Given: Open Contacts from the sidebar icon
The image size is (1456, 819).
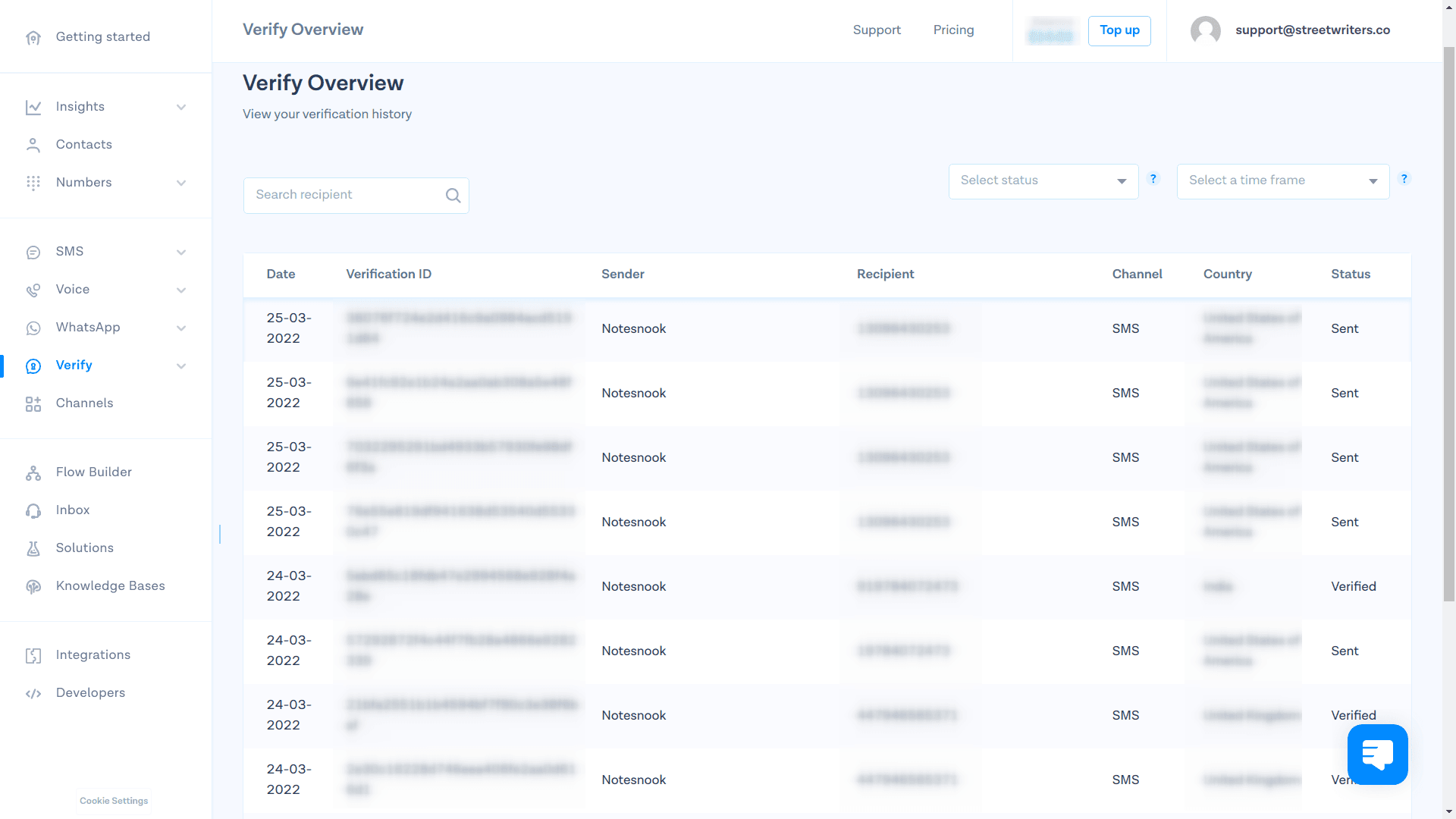Looking at the screenshot, I should pyautogui.click(x=33, y=144).
